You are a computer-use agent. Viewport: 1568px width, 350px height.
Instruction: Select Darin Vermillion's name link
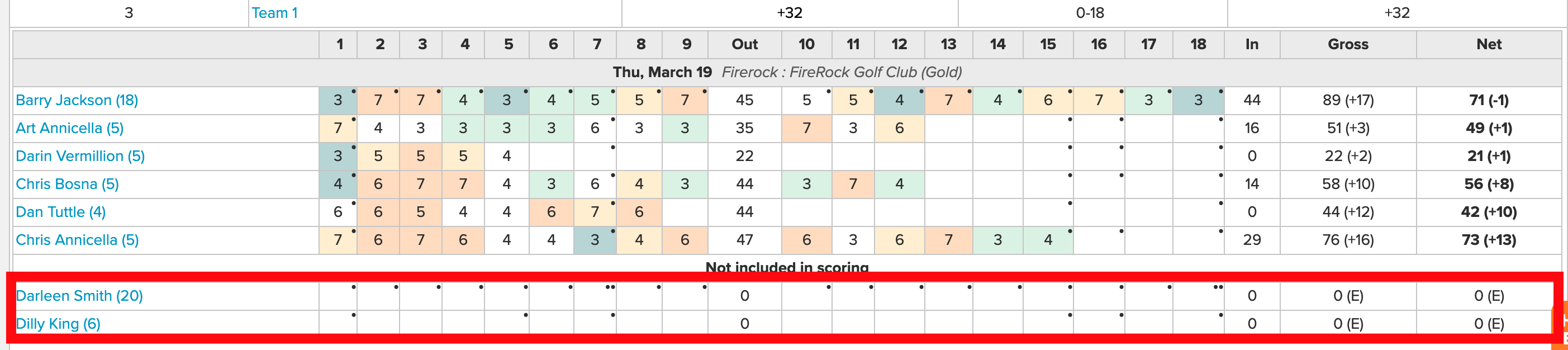pyautogui.click(x=80, y=157)
